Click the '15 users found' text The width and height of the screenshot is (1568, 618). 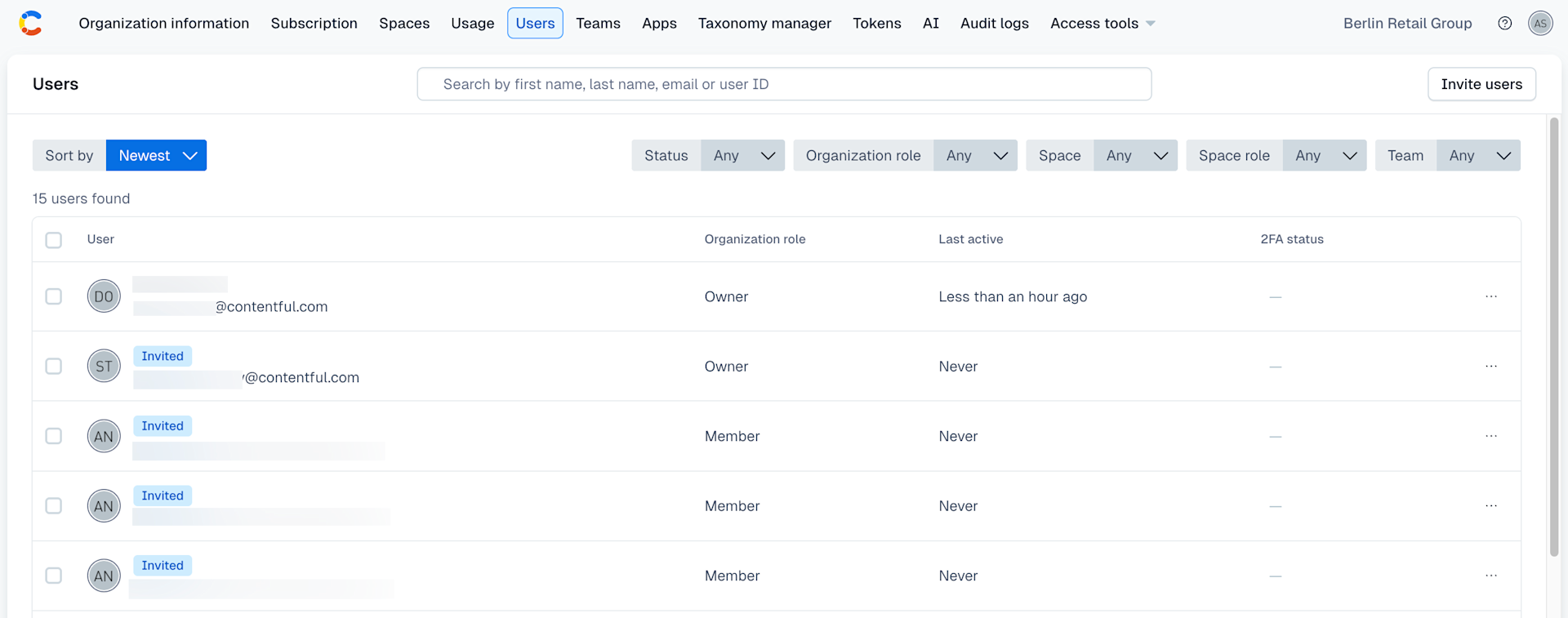[81, 198]
